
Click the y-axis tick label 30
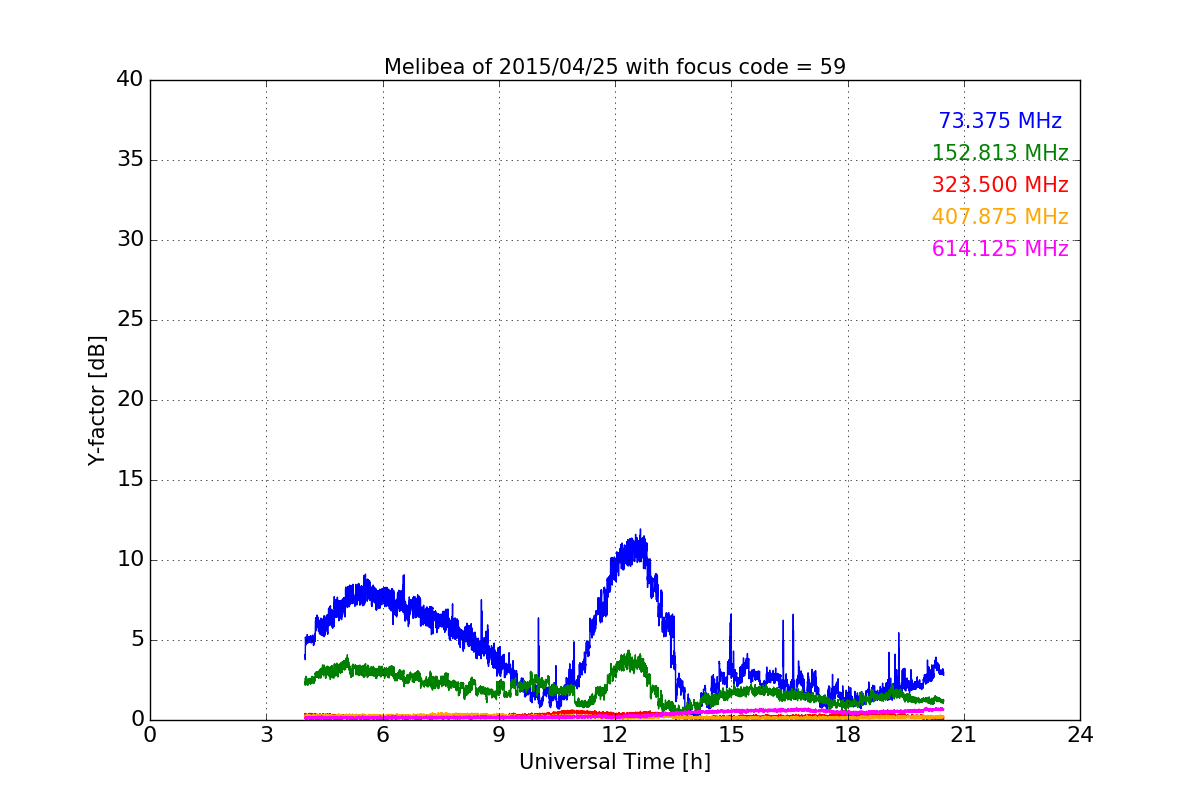click(x=130, y=239)
